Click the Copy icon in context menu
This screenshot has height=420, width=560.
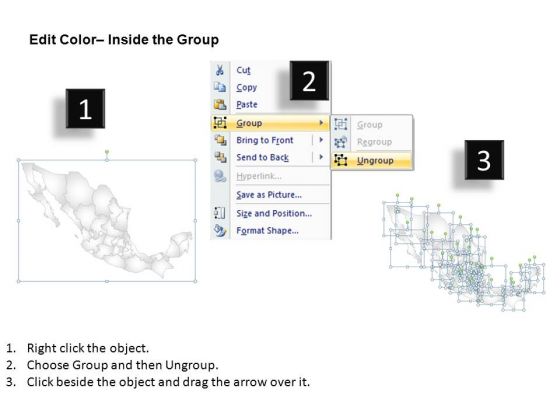click(220, 87)
